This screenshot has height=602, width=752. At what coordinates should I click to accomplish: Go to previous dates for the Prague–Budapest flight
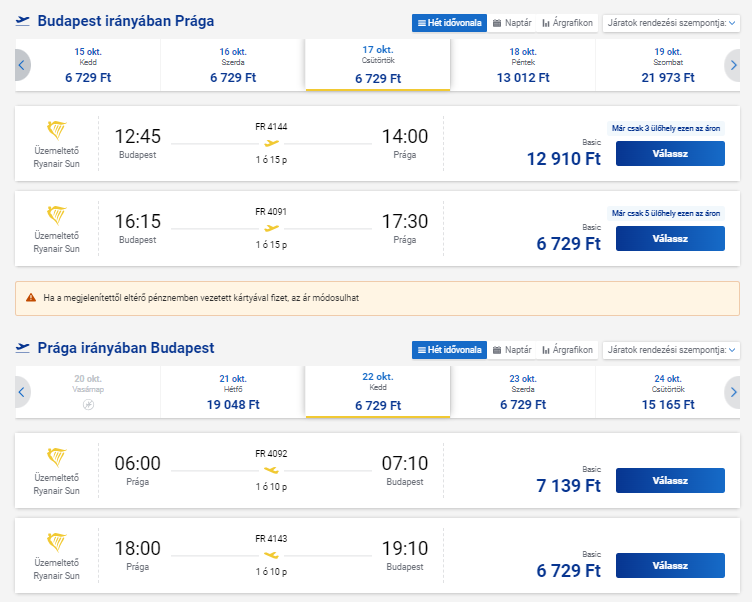click(x=22, y=392)
